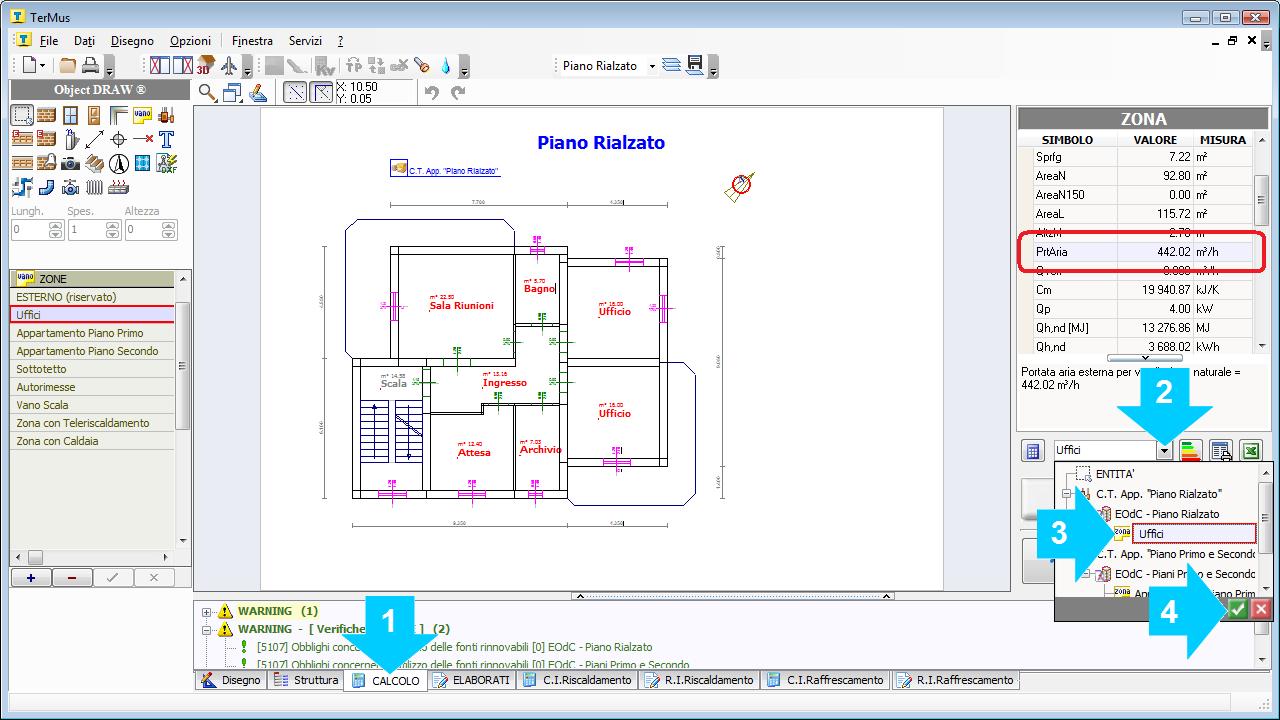The image size is (1280, 720).
Task: Click the DXF import icon
Action: pos(166,163)
